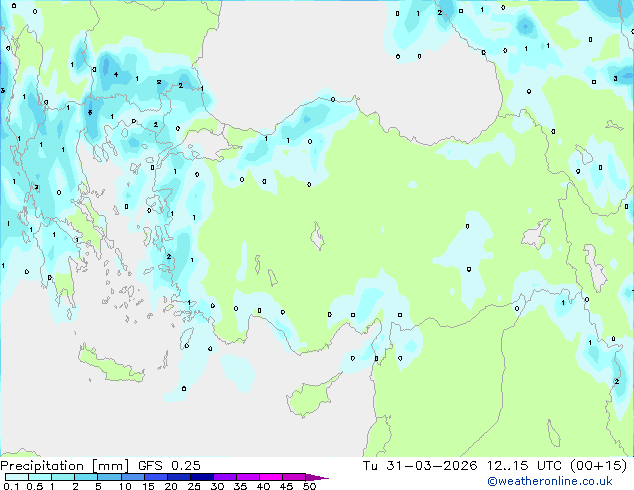634x490 pixels.
Task: Click the 30–35 mm purple legend swatch
Action: pos(224,477)
